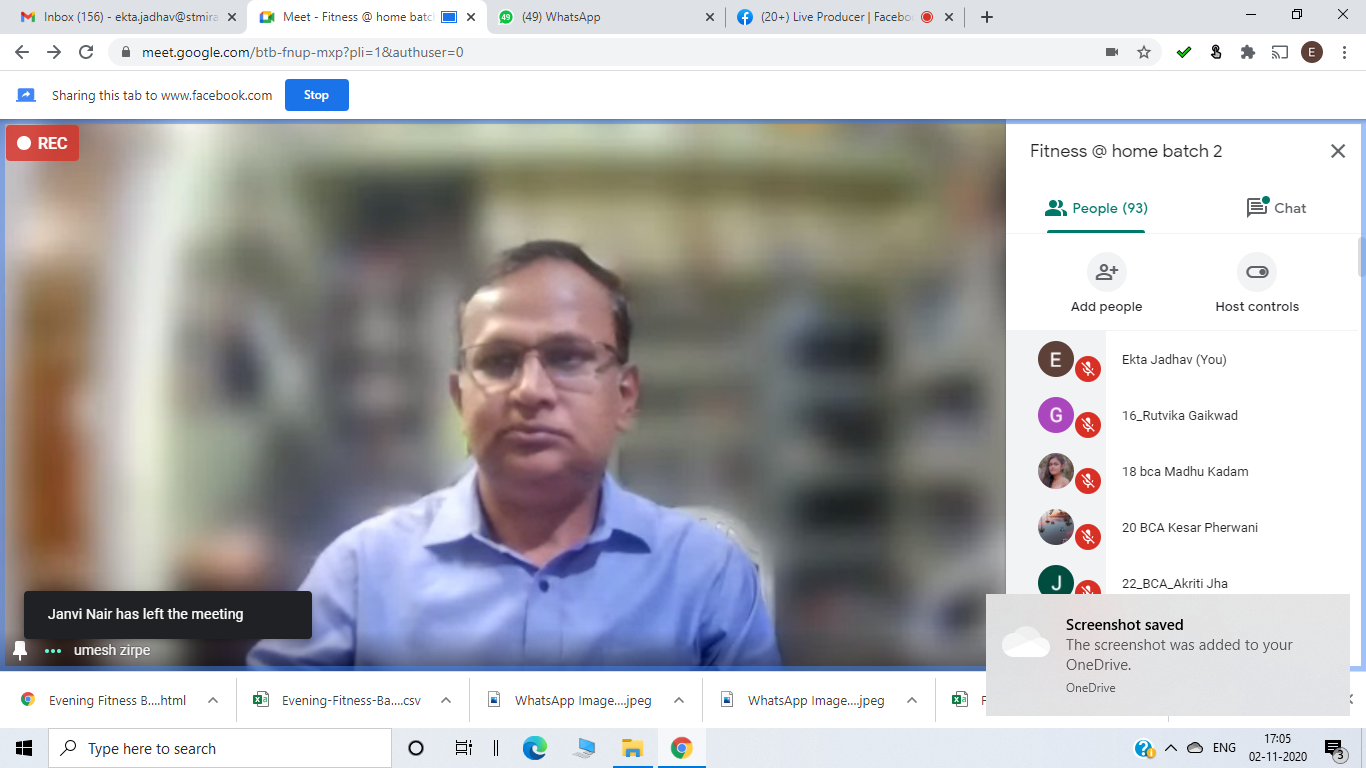Mute 16_Rutvika Gaikwad's microphone
This screenshot has height=768, width=1366.
click(x=1088, y=425)
